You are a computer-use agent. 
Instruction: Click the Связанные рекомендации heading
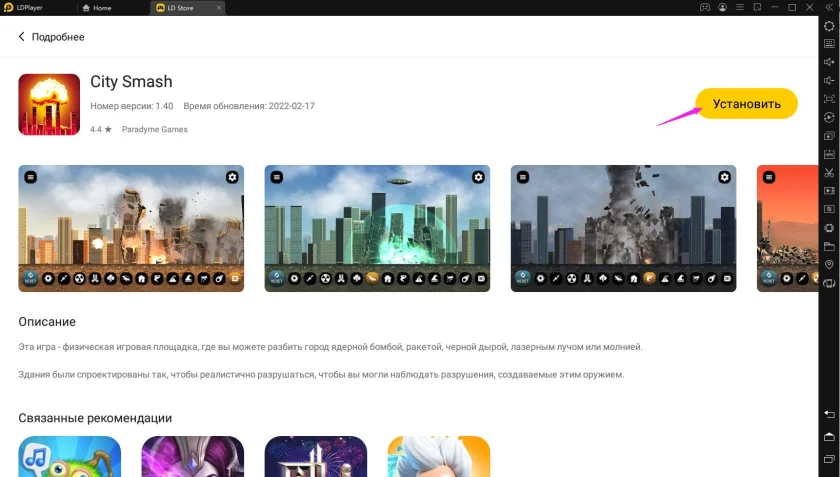pyautogui.click(x=95, y=418)
